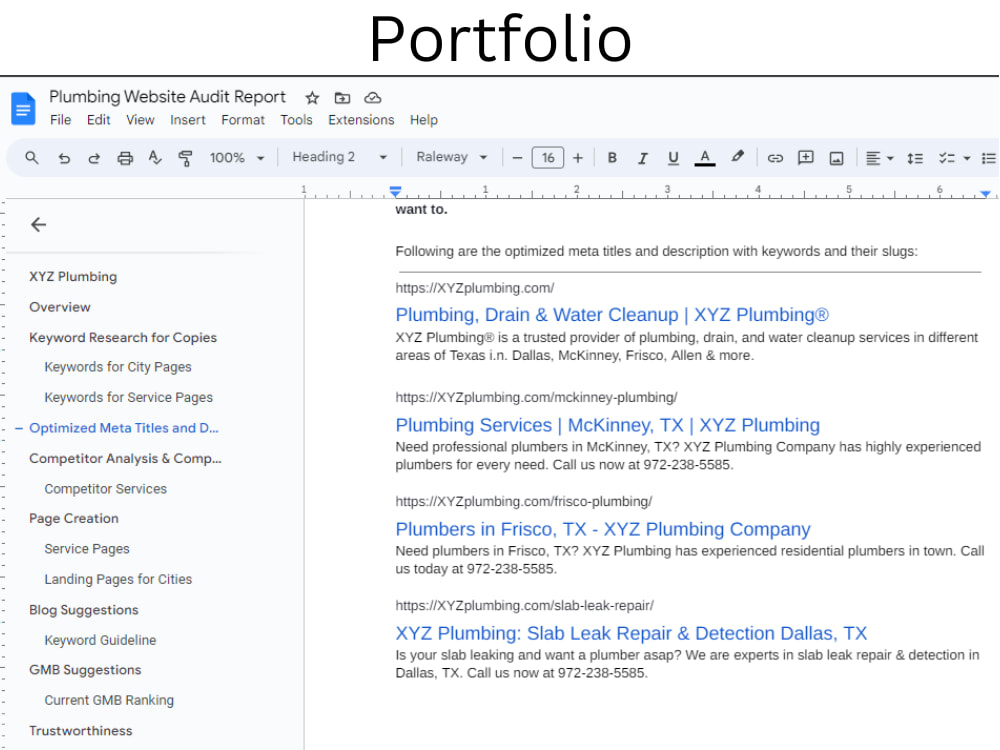Click the undo arrow icon
This screenshot has height=750, width=1000.
coord(64,158)
